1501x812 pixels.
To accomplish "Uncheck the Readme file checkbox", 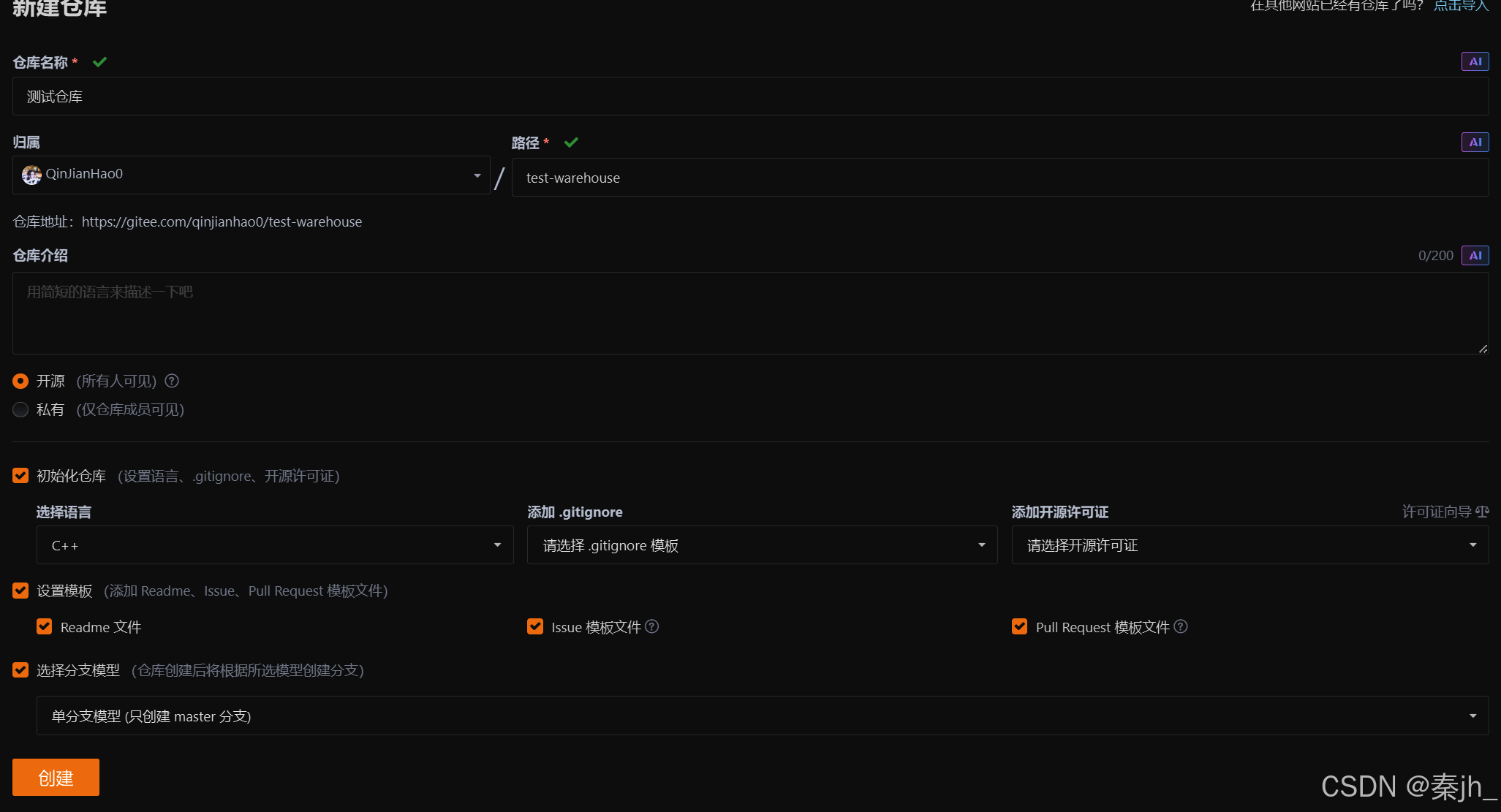I will [45, 626].
